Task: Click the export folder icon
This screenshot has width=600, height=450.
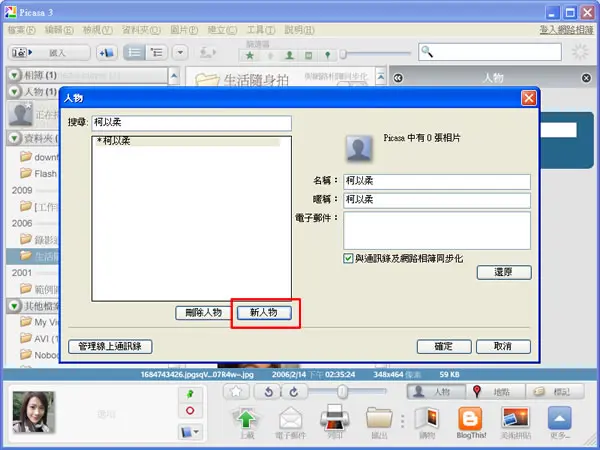Action: coord(379,419)
